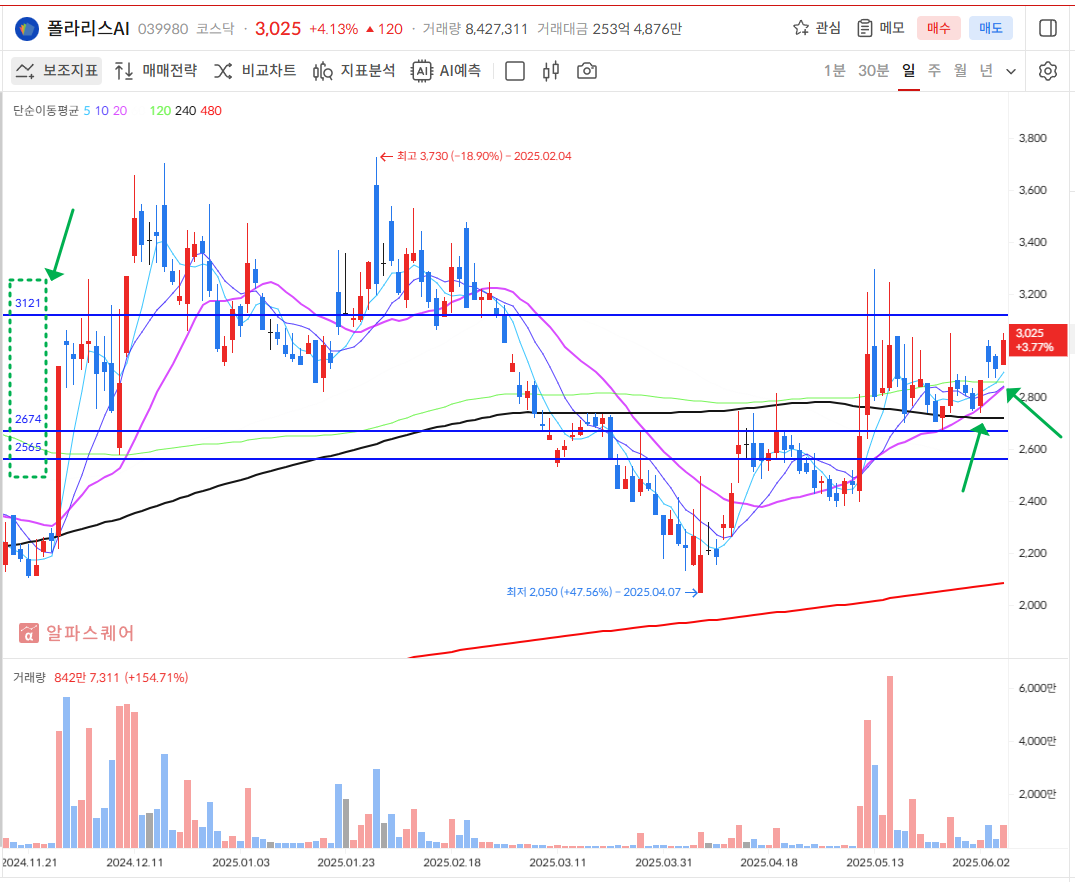Click the 코스닥 market label
This screenshot has height=882, width=1075.
(215, 29)
